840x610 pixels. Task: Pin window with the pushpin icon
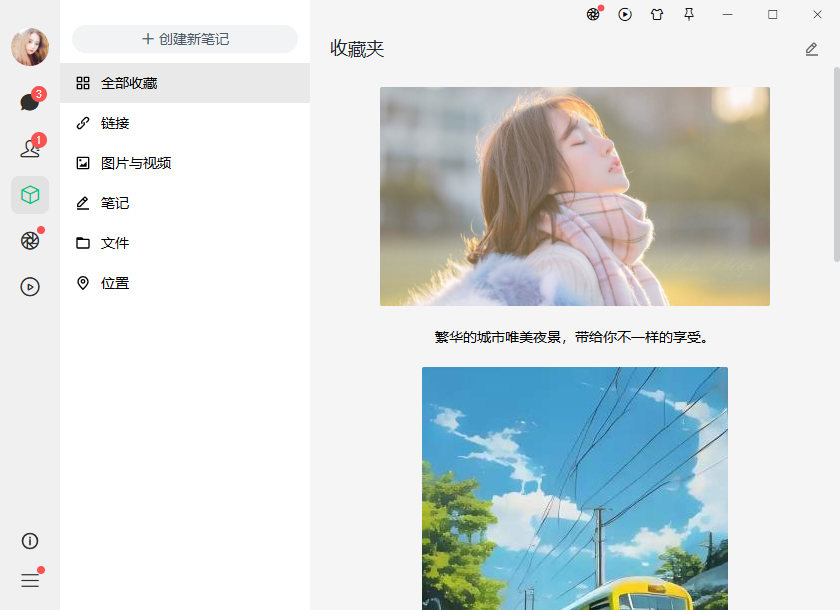[689, 14]
